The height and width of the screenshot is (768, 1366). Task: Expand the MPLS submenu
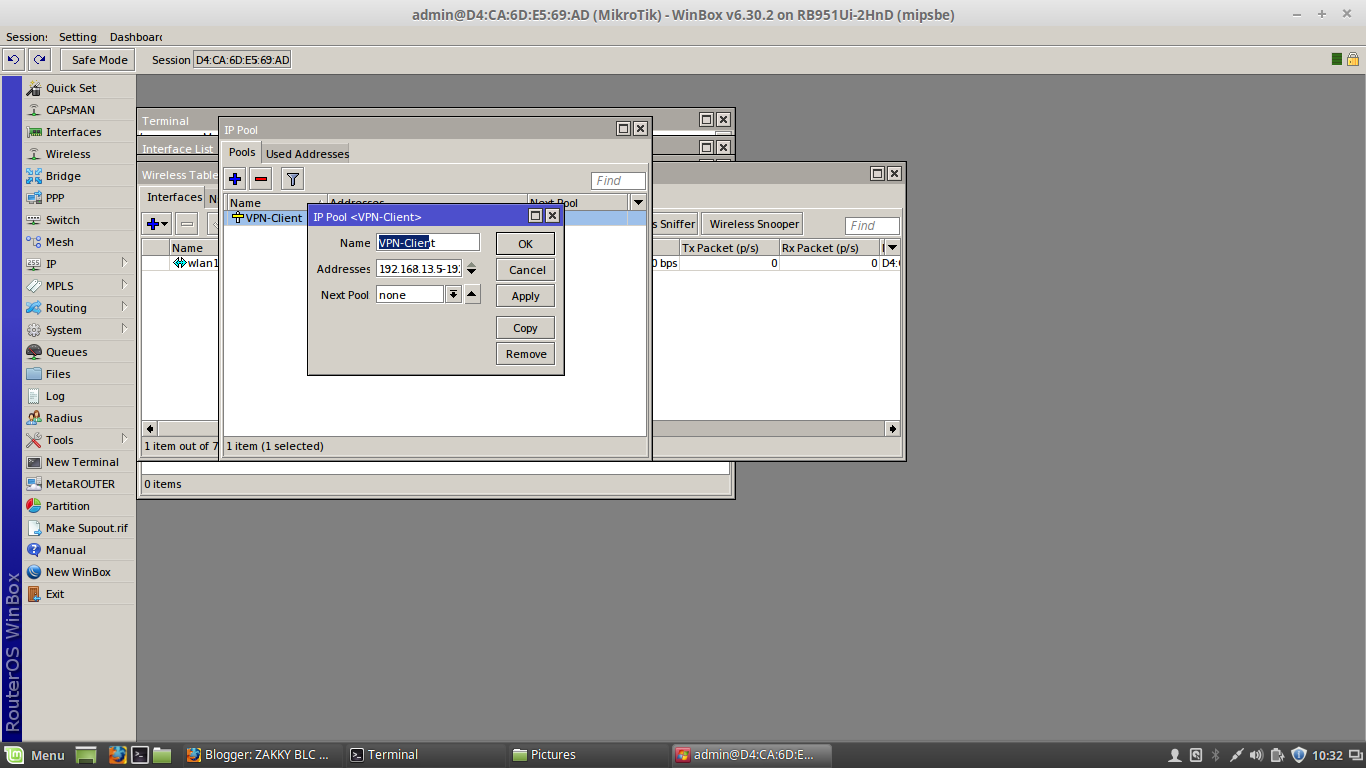click(x=79, y=286)
